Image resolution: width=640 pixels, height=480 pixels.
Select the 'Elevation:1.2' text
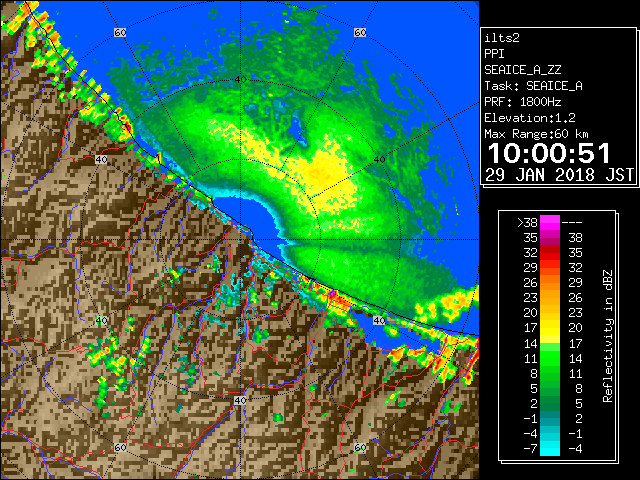tap(530, 118)
